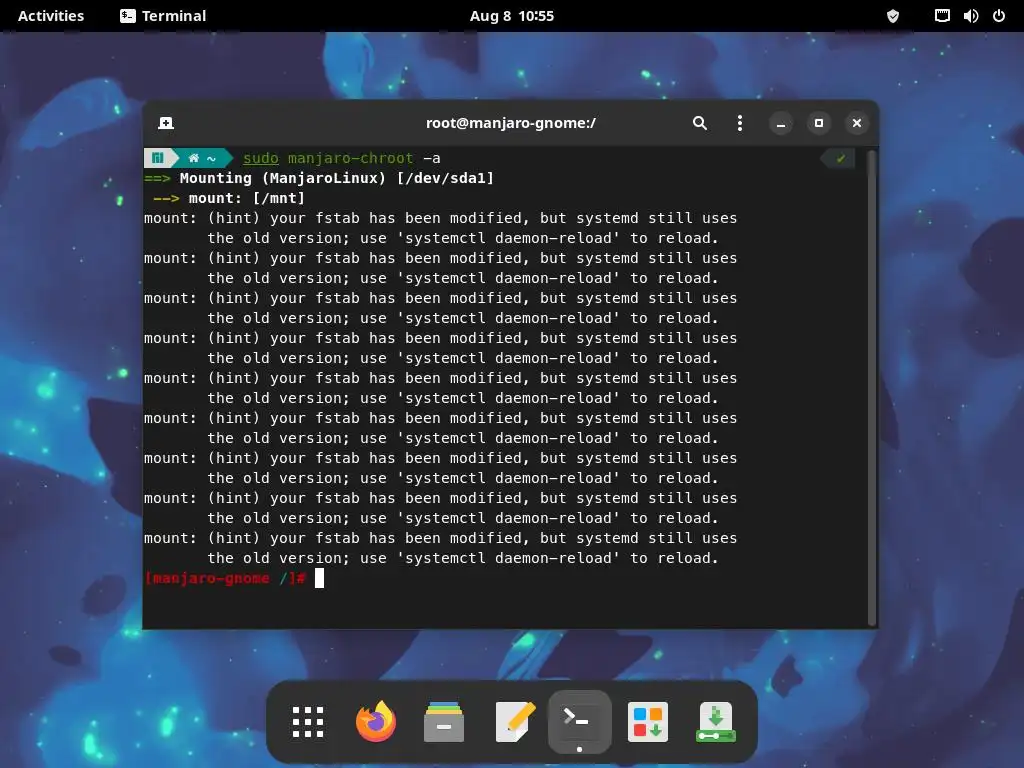Image resolution: width=1024 pixels, height=768 pixels.
Task: Click the terminal vertical scrollbar
Action: (871, 387)
